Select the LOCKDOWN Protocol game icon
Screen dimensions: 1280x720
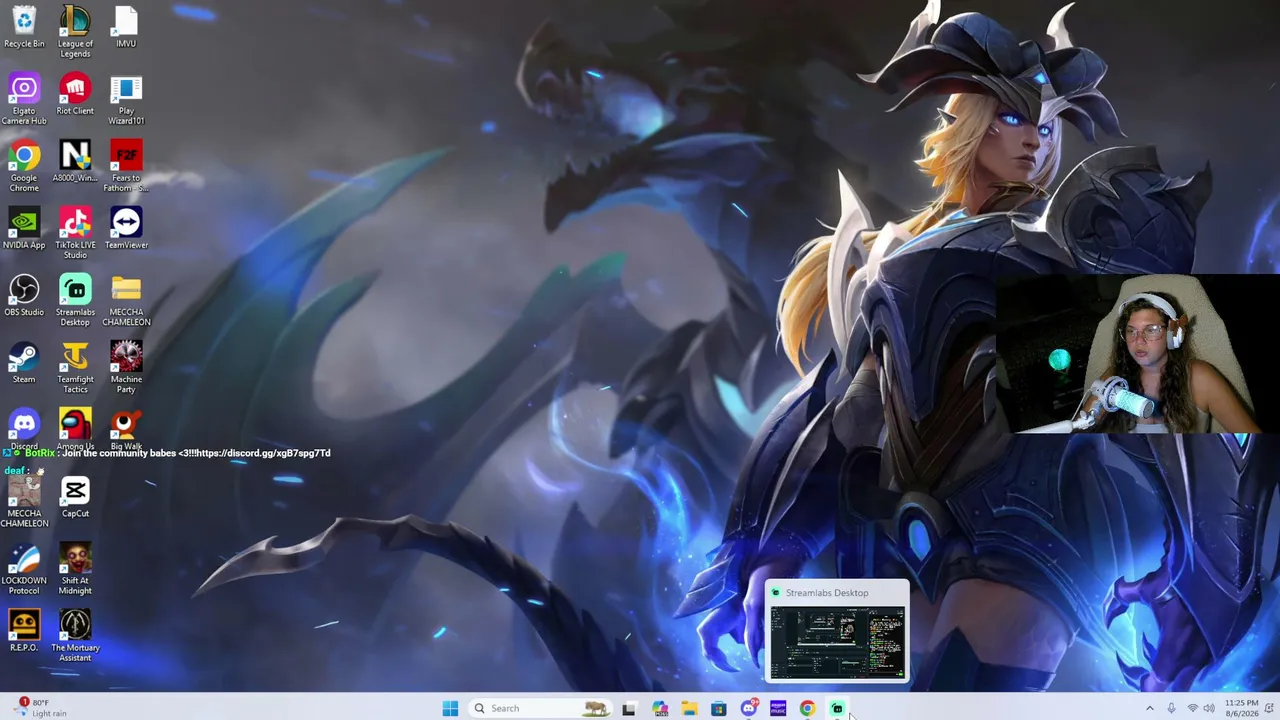click(24, 569)
